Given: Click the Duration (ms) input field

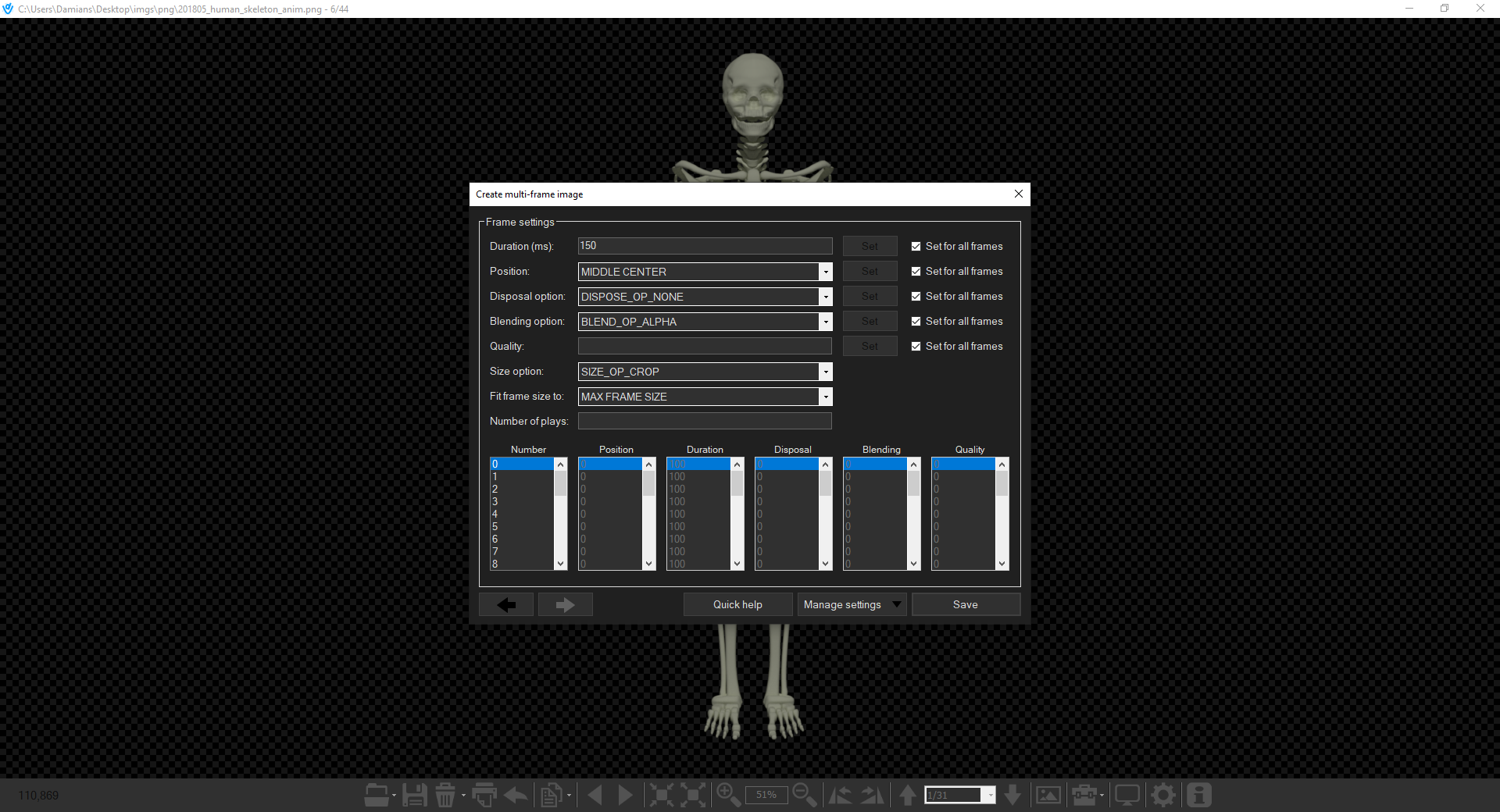Looking at the screenshot, I should [x=705, y=246].
